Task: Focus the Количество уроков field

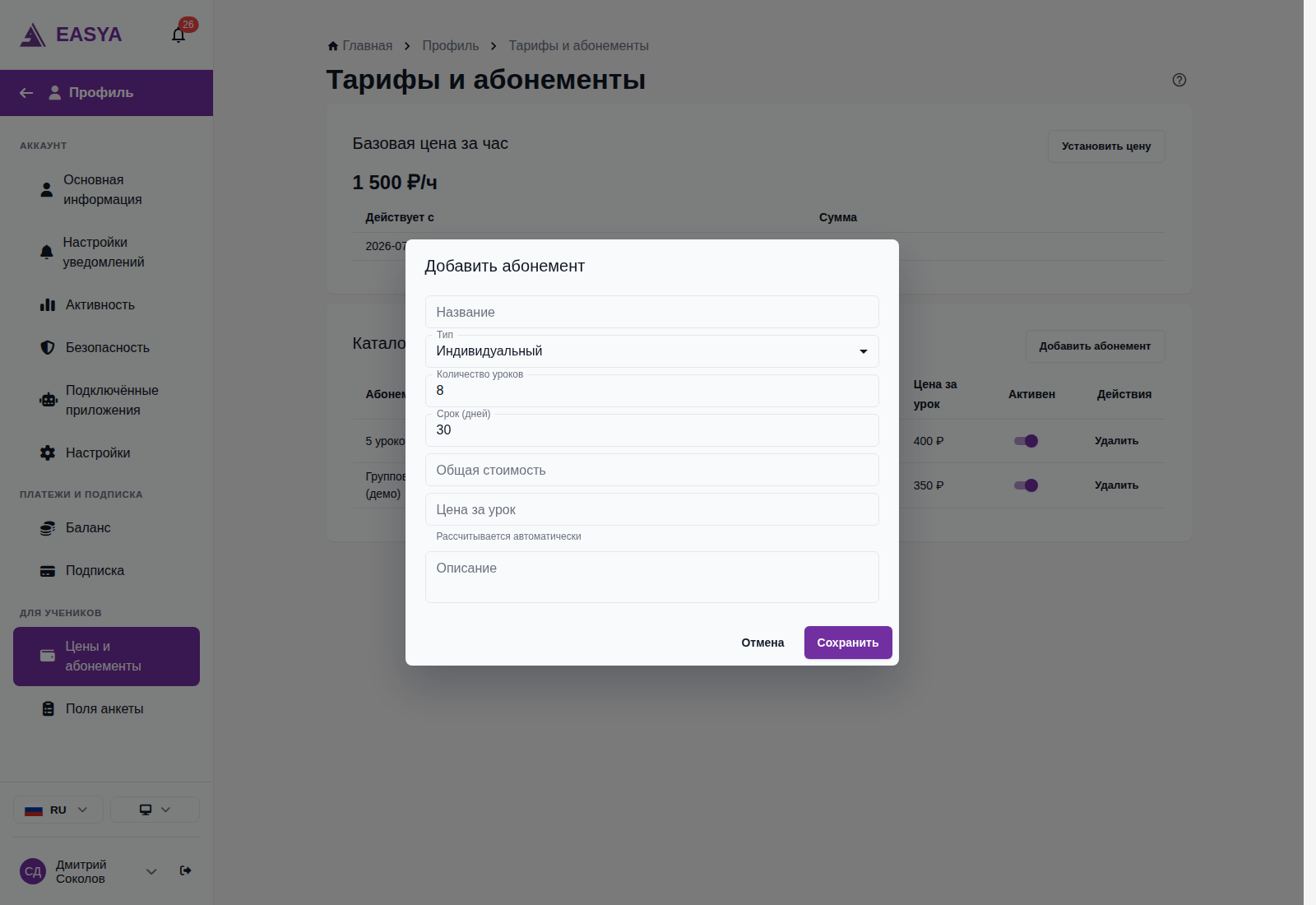Action: pos(652,391)
